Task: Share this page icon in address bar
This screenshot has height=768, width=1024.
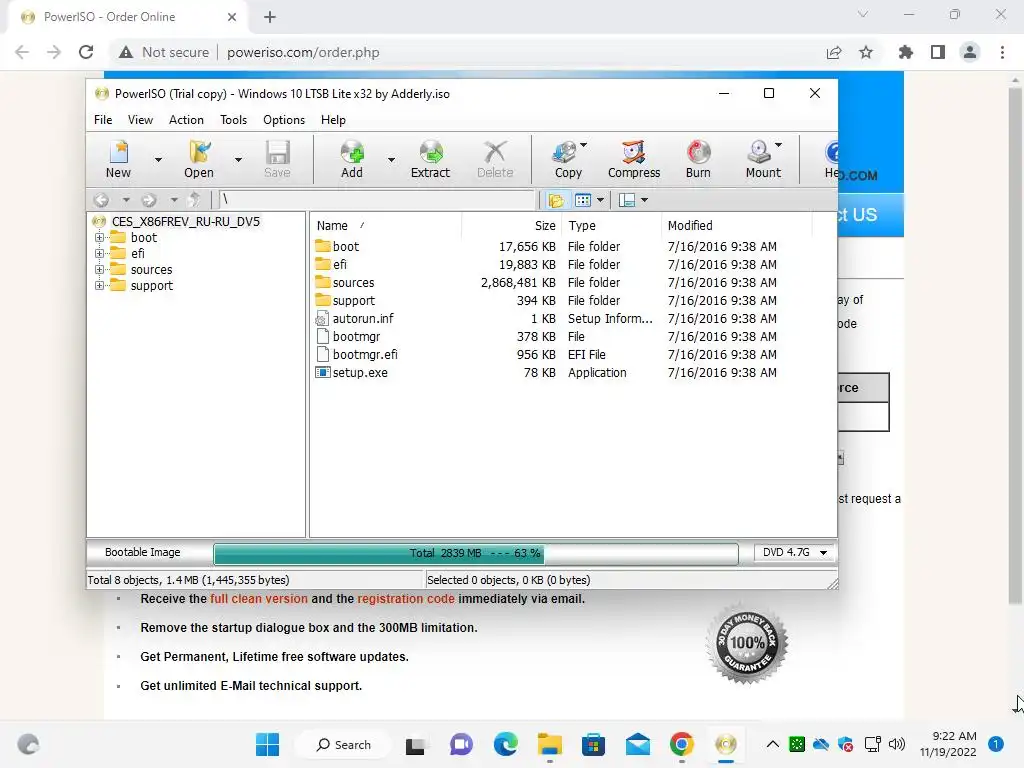Action: [834, 52]
